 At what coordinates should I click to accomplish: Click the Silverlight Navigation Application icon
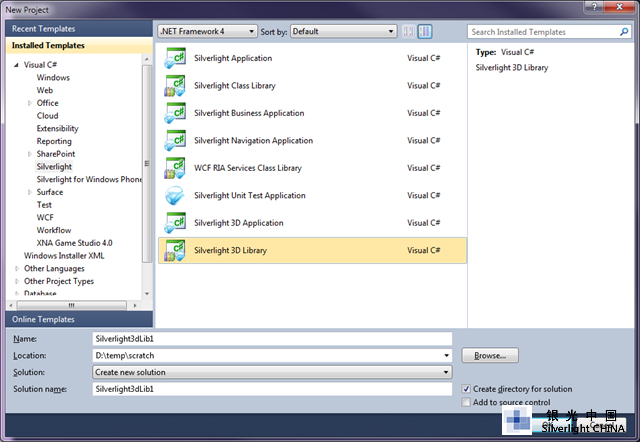[x=175, y=140]
